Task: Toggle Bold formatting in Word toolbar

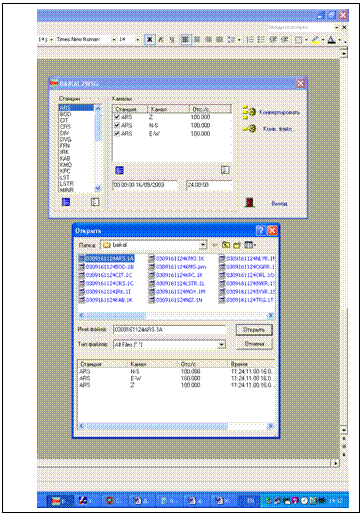Action: tap(150, 40)
